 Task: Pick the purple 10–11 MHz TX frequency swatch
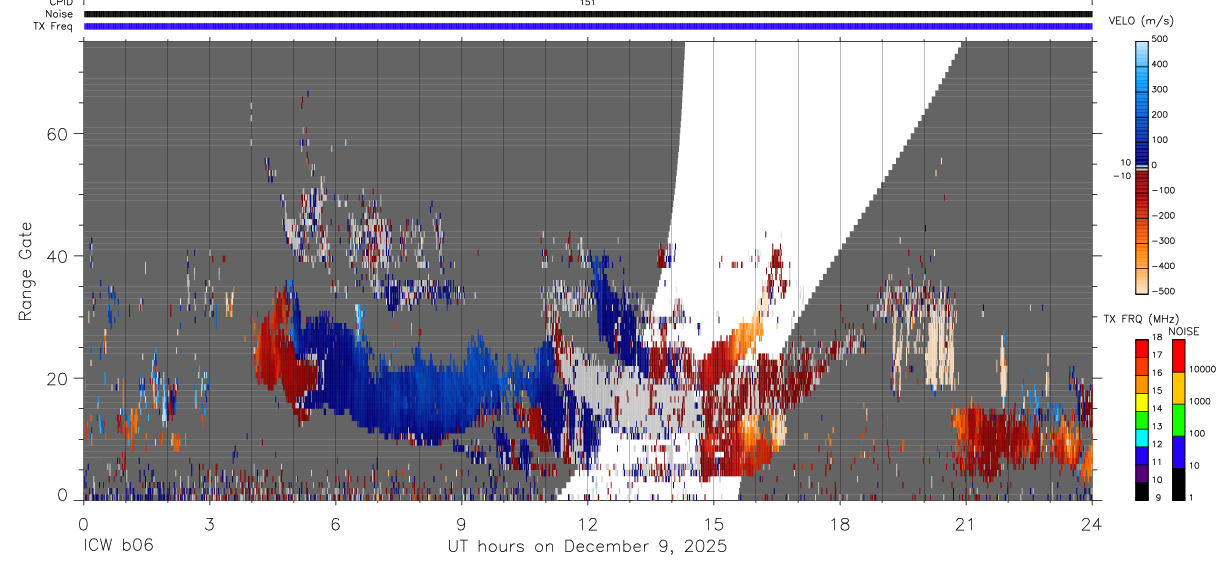[1142, 473]
